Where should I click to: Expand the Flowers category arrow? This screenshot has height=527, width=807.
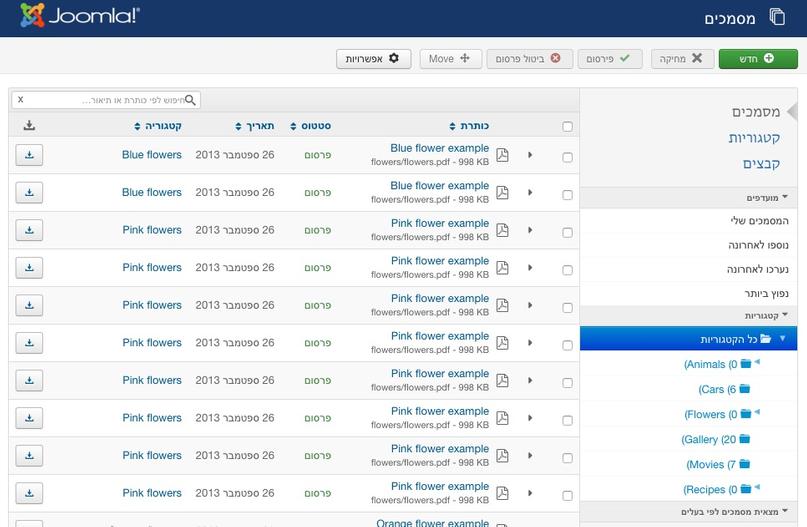757,412
